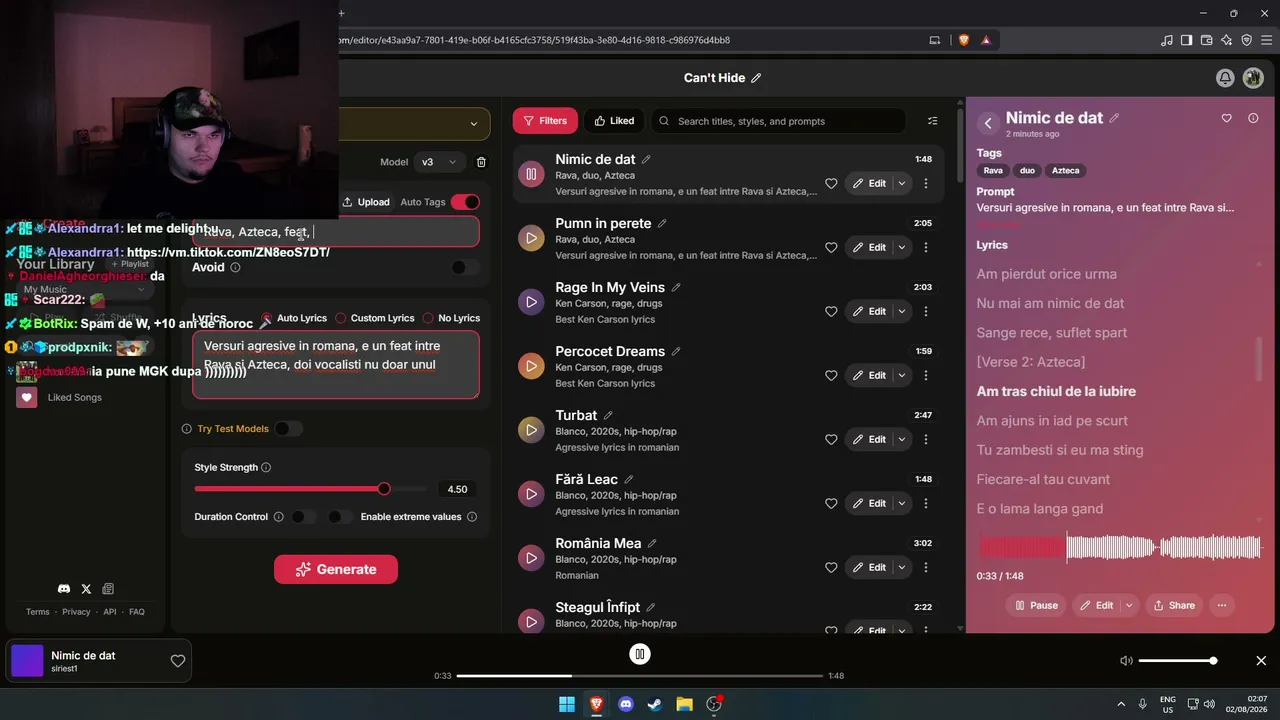Toggle Enable extreme values switch
The height and width of the screenshot is (720, 1280).
(x=340, y=517)
